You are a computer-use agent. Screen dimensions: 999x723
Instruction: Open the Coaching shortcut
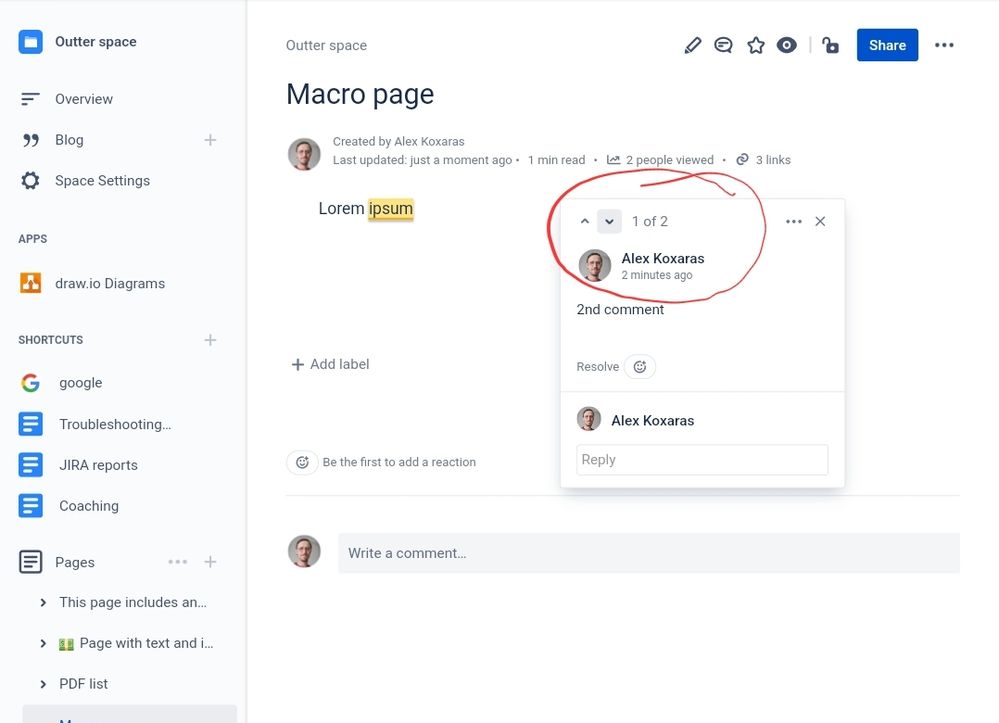pos(89,506)
